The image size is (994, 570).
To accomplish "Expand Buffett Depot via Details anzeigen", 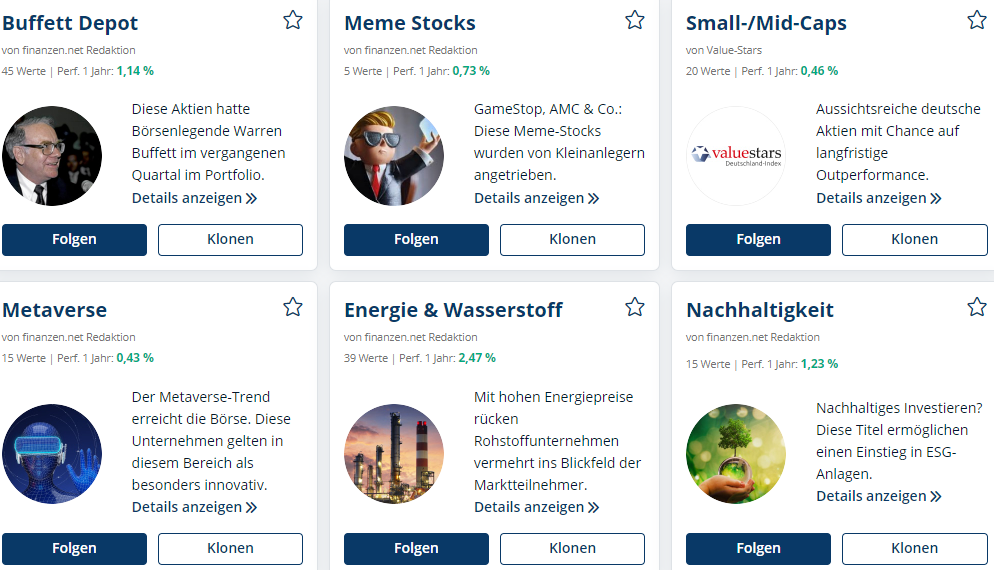I will point(194,198).
